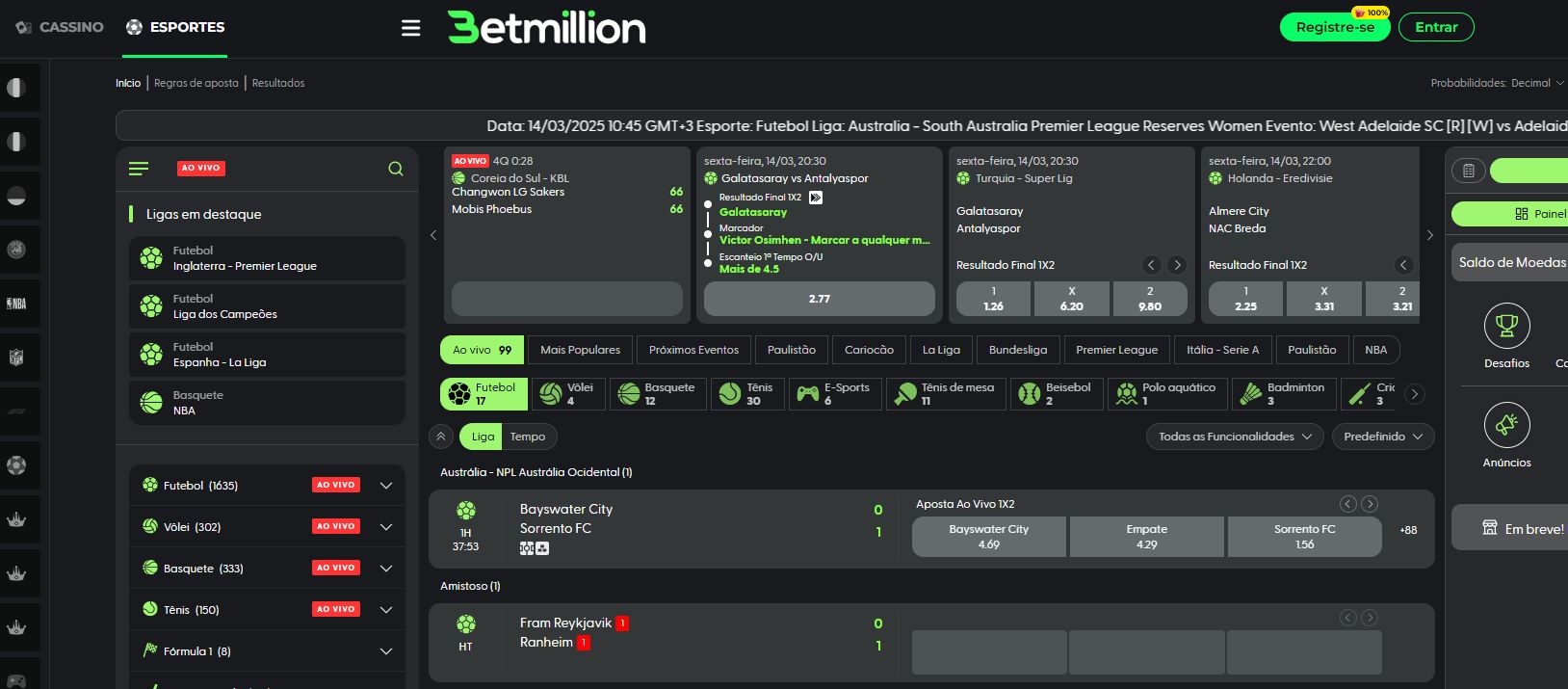The width and height of the screenshot is (1568, 689).
Task: Select Vôlei sport filter
Action: click(569, 394)
